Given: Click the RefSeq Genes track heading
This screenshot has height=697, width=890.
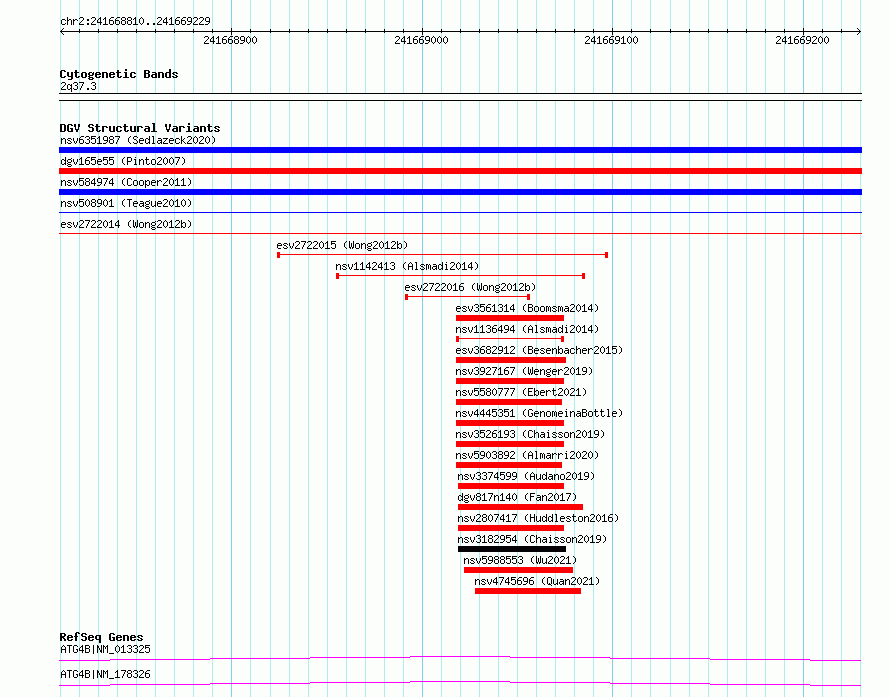Looking at the screenshot, I should (x=101, y=637).
